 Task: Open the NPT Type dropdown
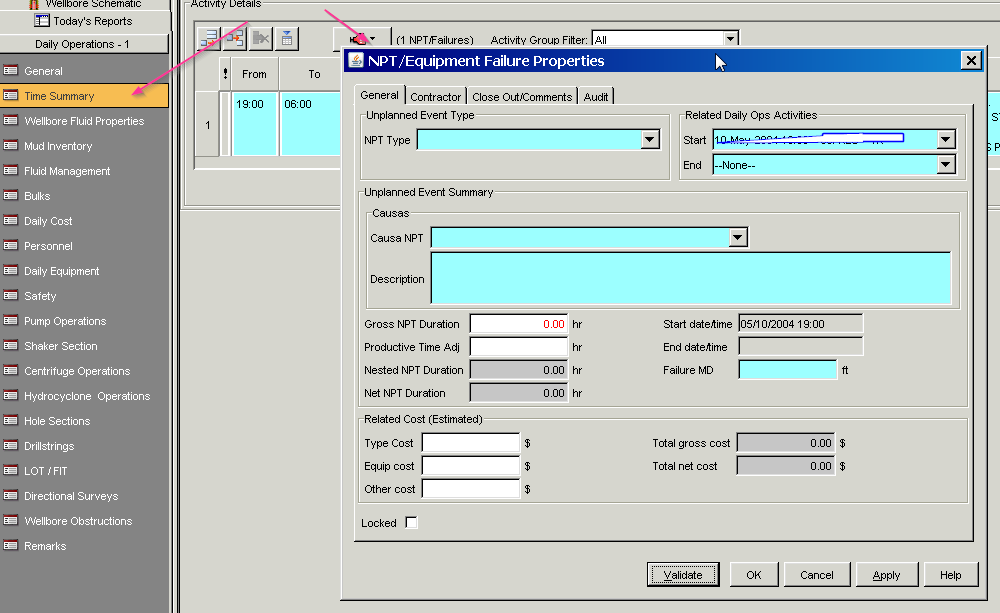[x=651, y=139]
